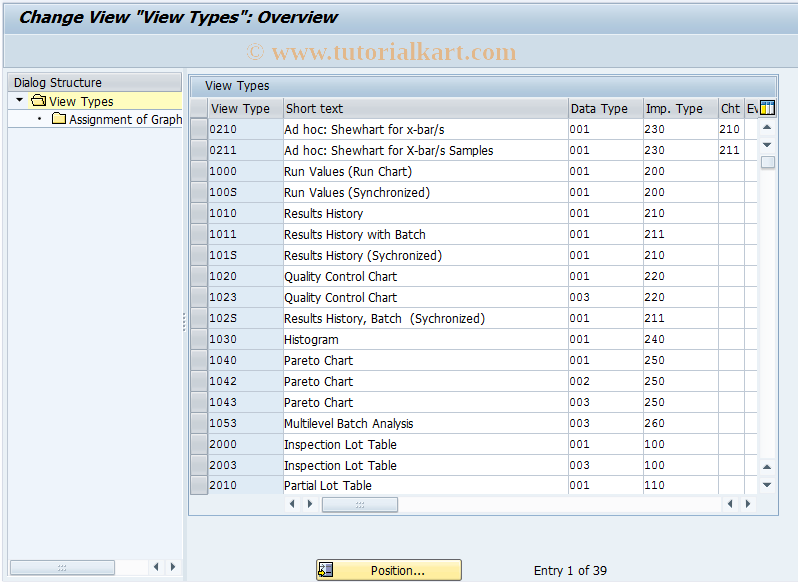Click the Position... button
The image size is (798, 582).
click(x=389, y=570)
